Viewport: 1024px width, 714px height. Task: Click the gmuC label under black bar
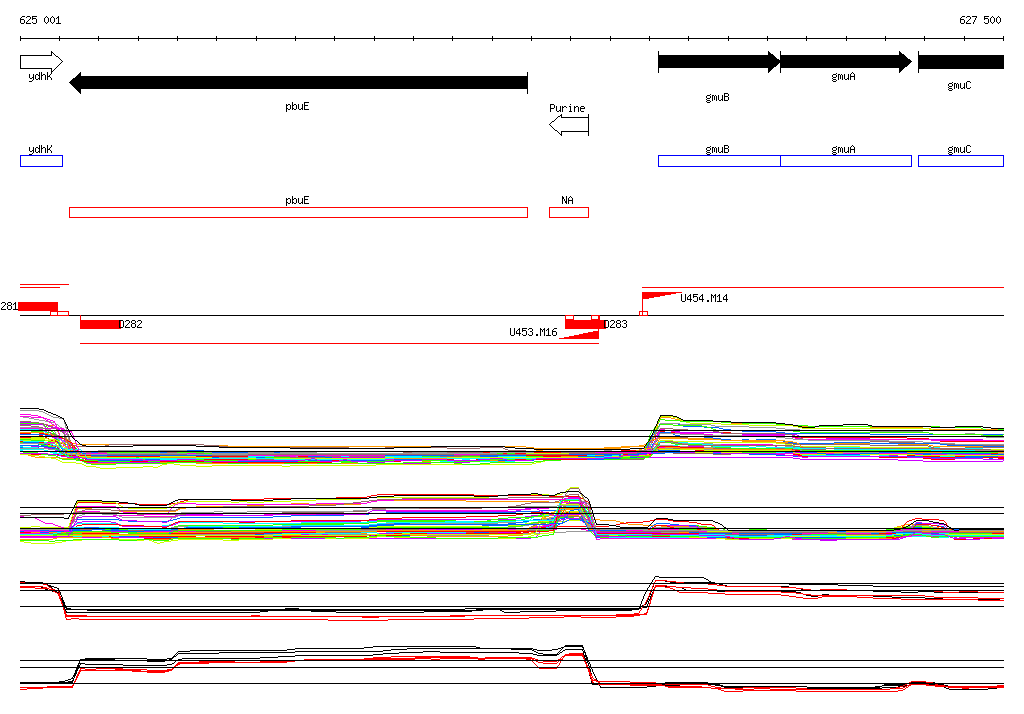coord(959,86)
